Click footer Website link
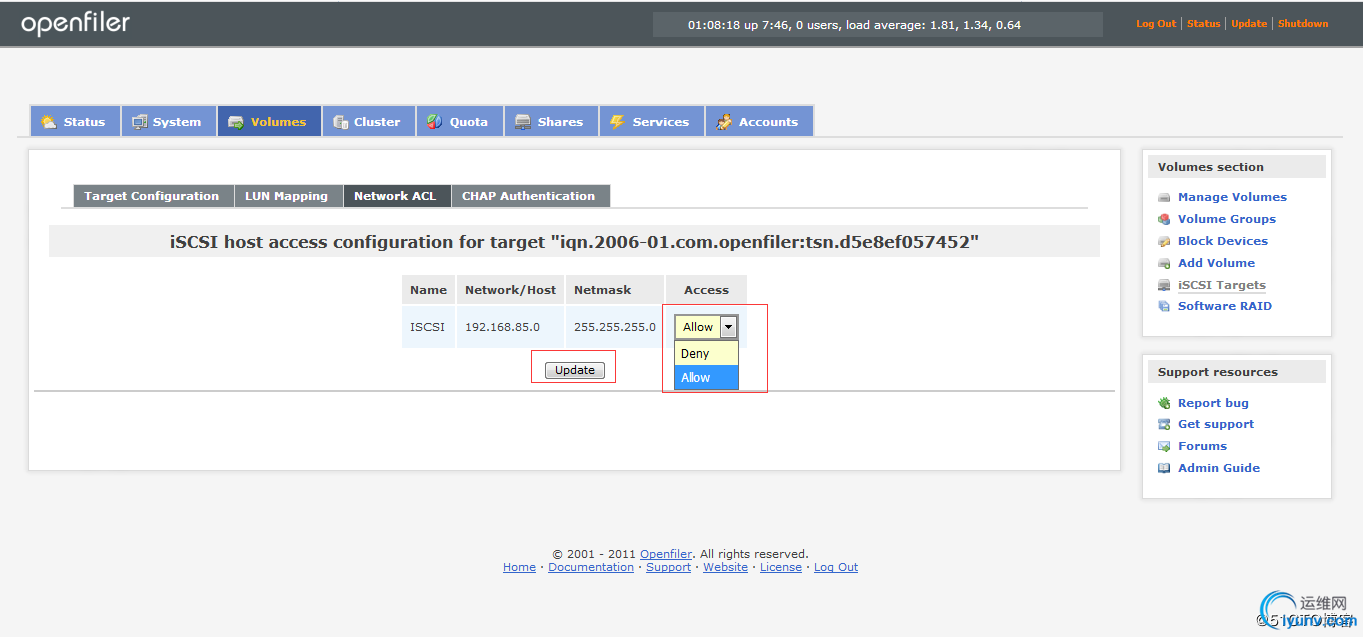The image size is (1363, 637). click(725, 567)
